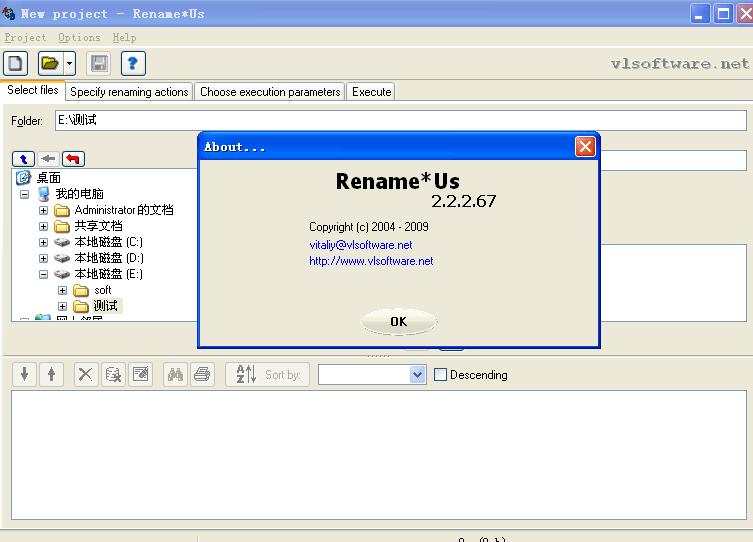Select the soft folder
Image resolution: width=753 pixels, height=542 pixels.
[103, 290]
